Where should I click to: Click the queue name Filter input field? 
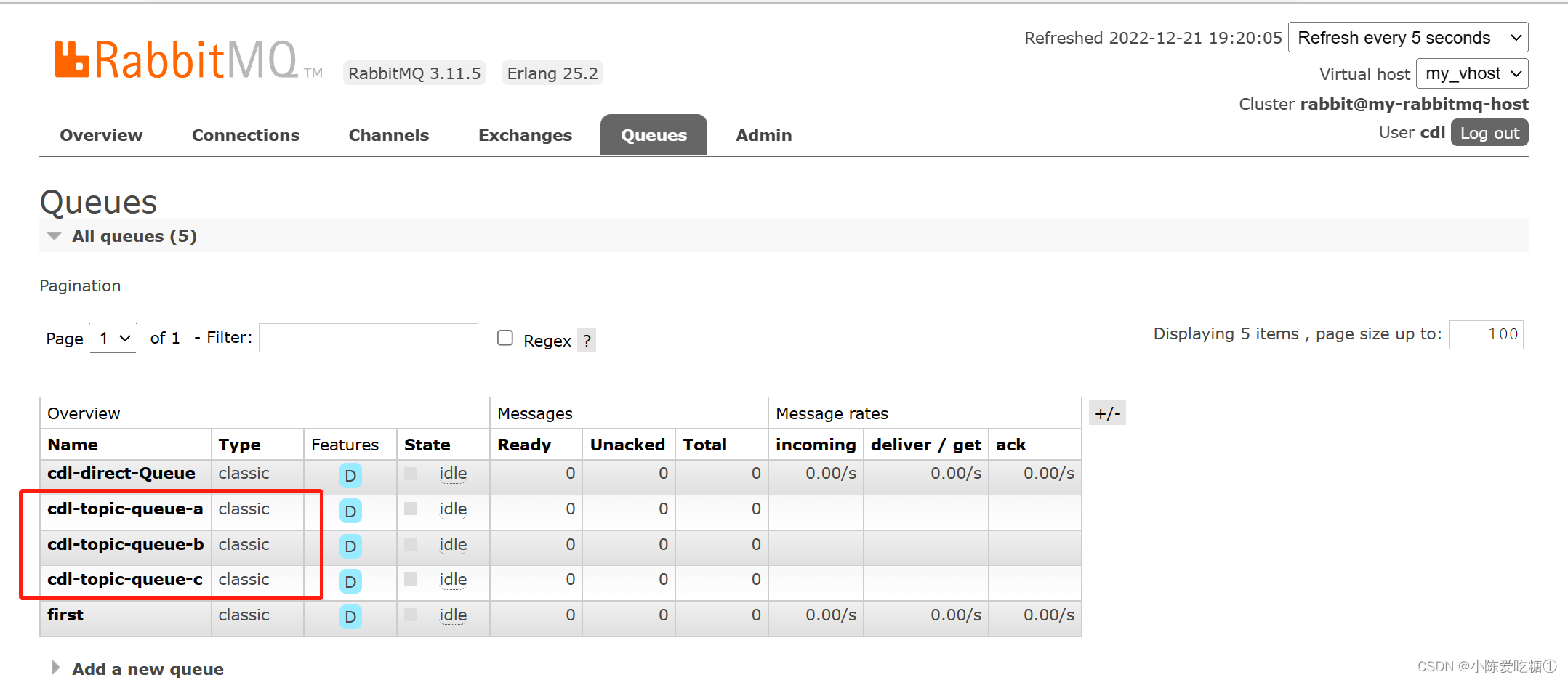[367, 337]
